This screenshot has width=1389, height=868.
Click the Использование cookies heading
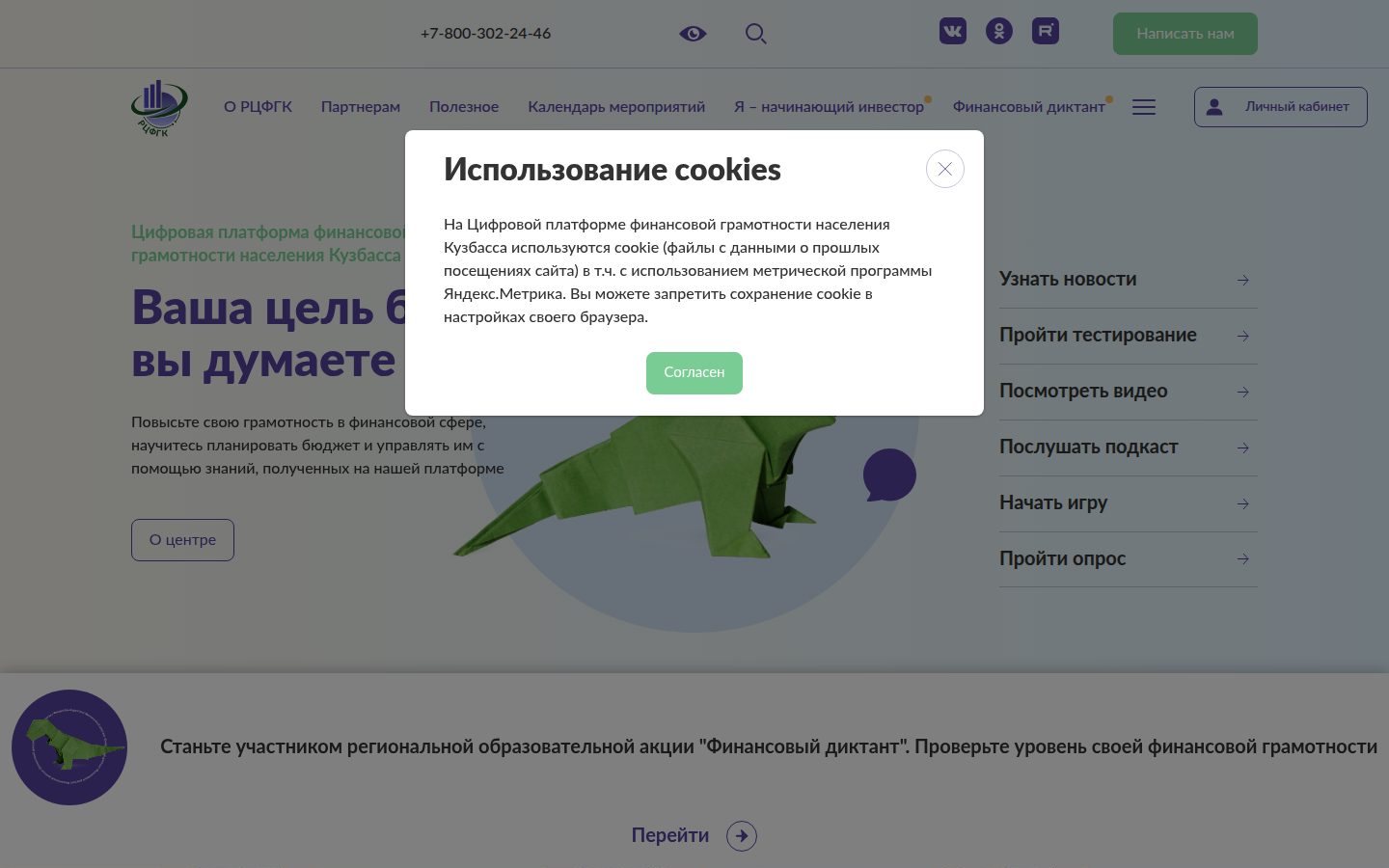[x=613, y=170]
